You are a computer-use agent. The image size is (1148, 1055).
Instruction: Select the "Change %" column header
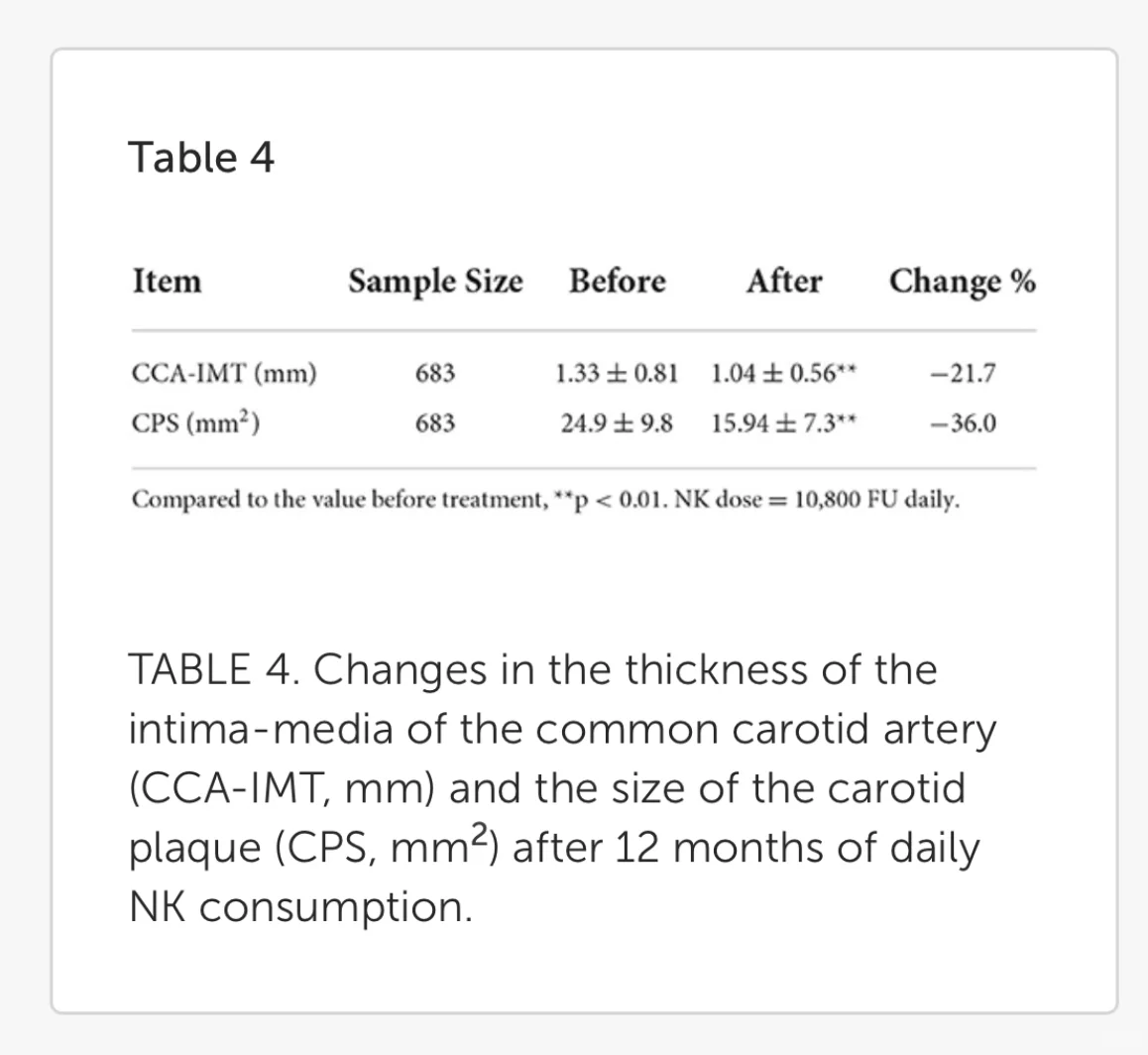tap(962, 282)
